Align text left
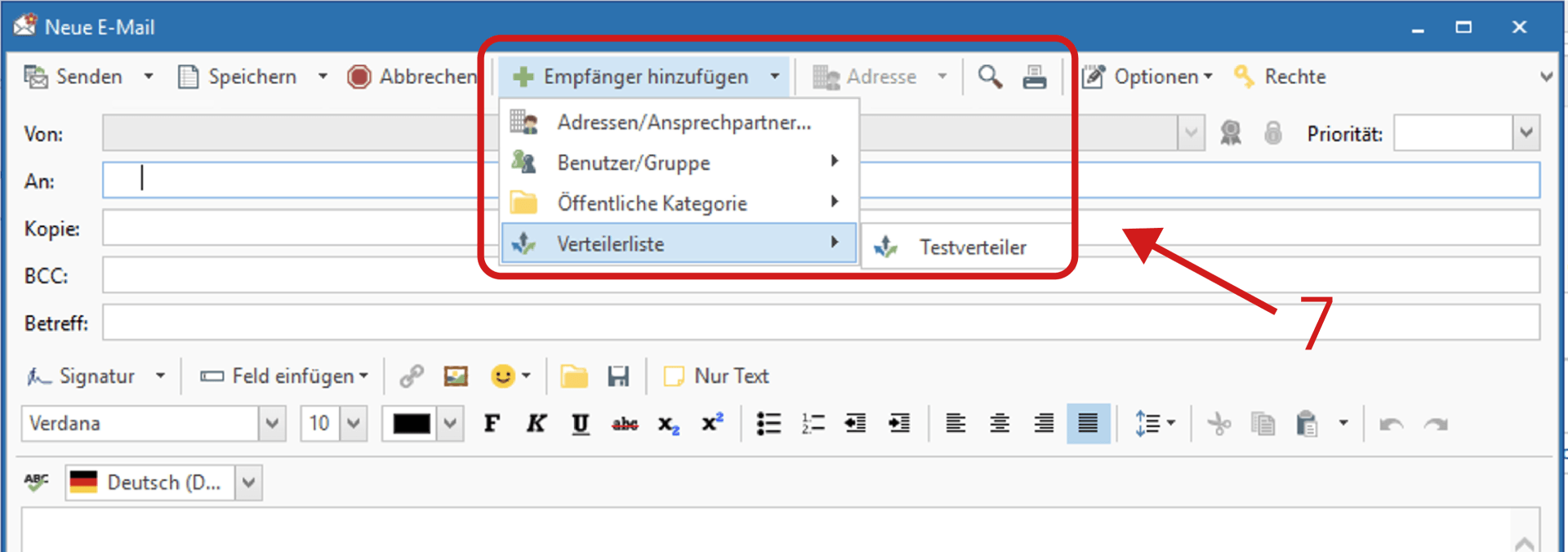The height and width of the screenshot is (552, 1568). (955, 424)
